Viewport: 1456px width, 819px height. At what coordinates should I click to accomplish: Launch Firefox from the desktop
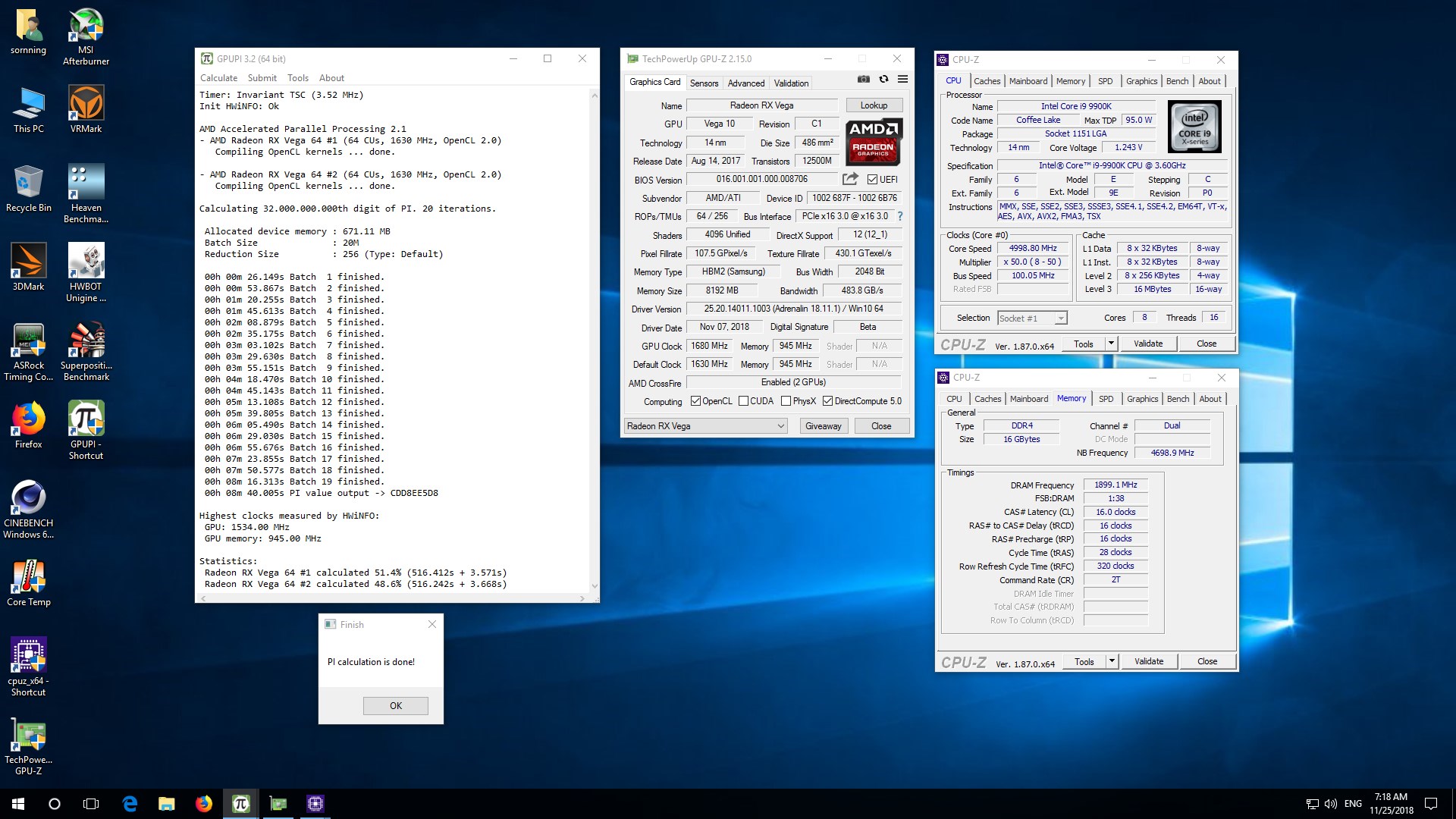click(28, 426)
